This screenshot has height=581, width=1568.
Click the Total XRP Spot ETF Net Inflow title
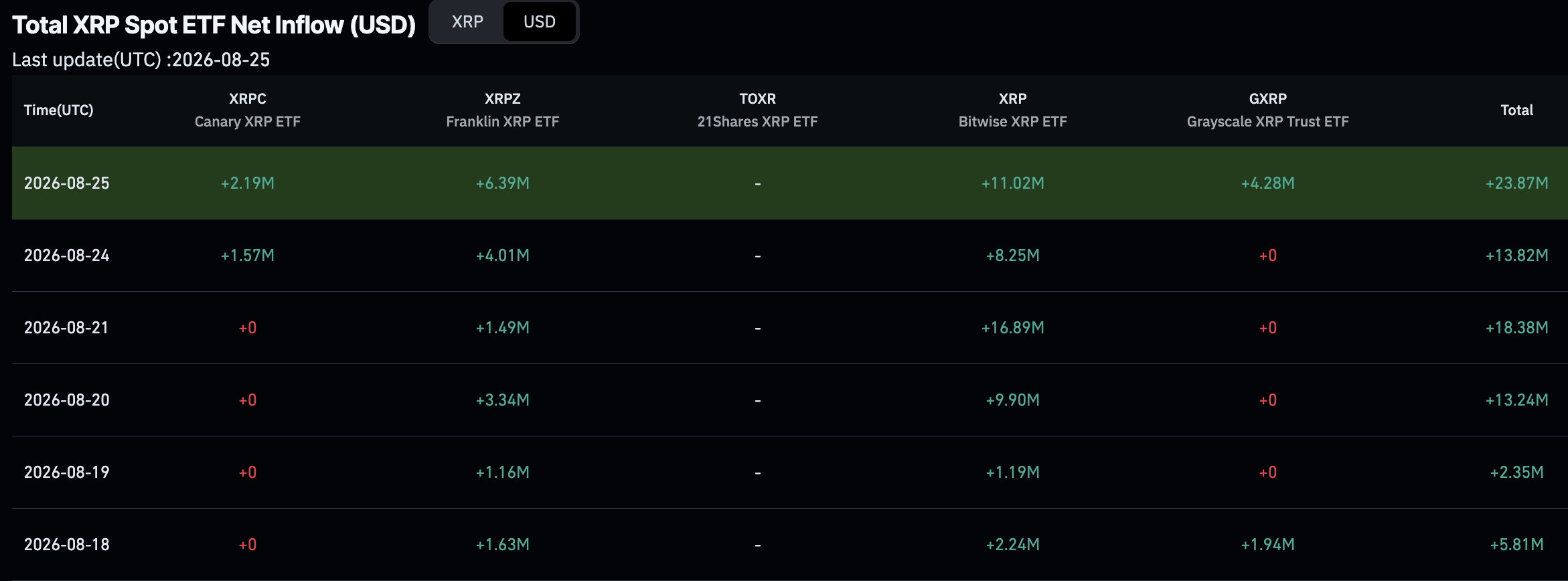click(214, 25)
